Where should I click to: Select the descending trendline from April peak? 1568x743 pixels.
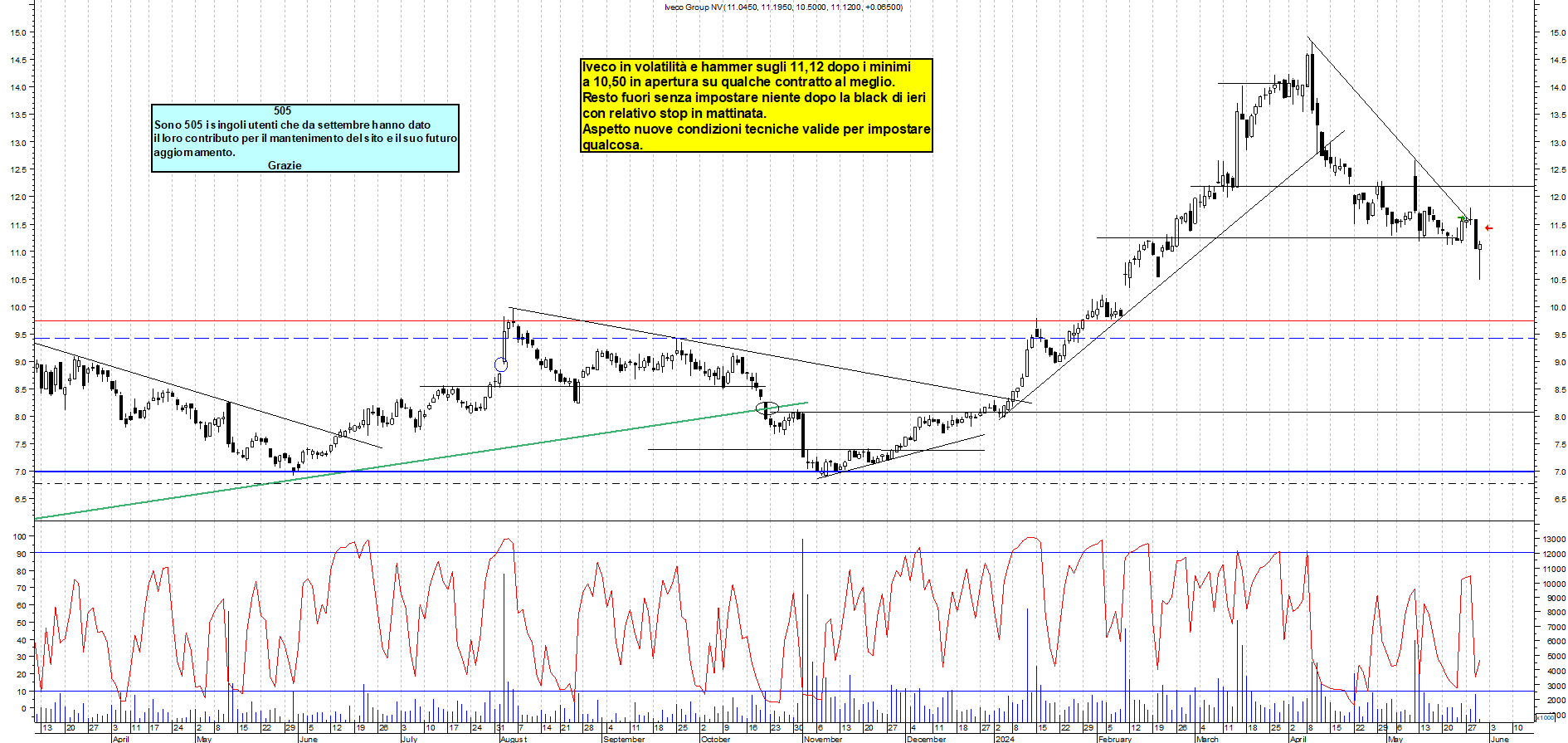coord(1390,129)
